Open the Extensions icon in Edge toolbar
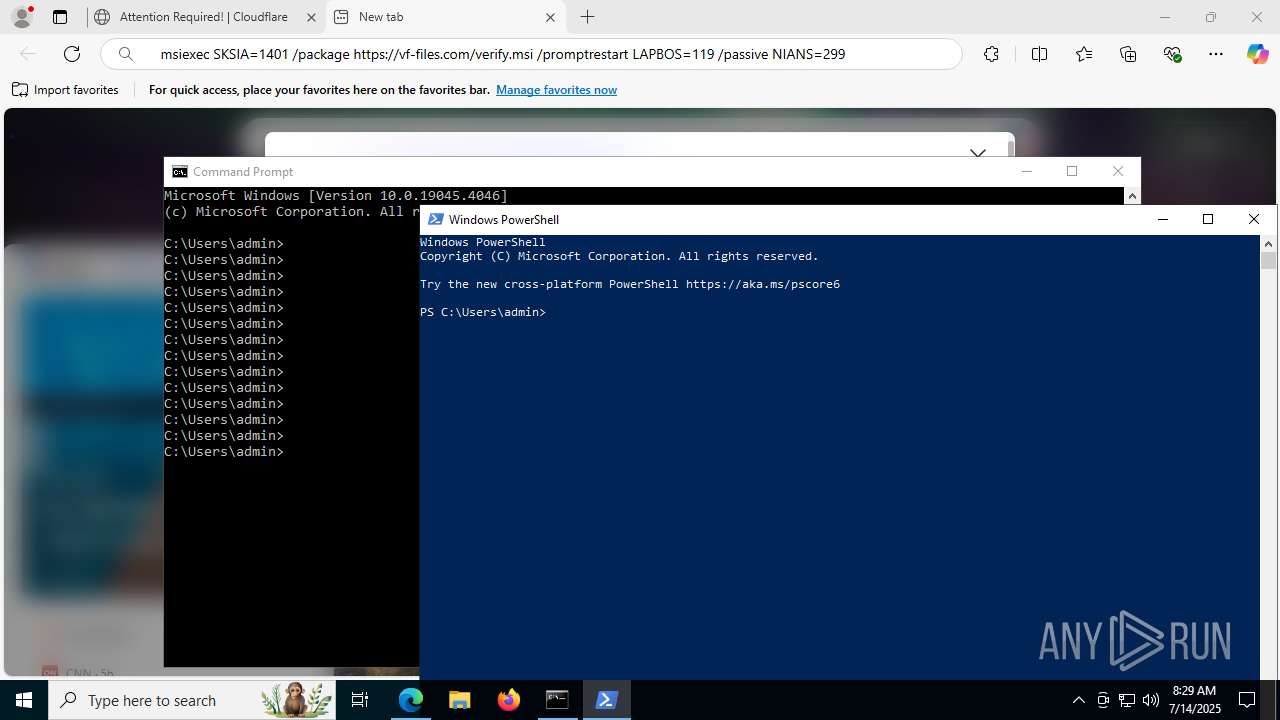This screenshot has width=1280, height=720. tap(991, 54)
